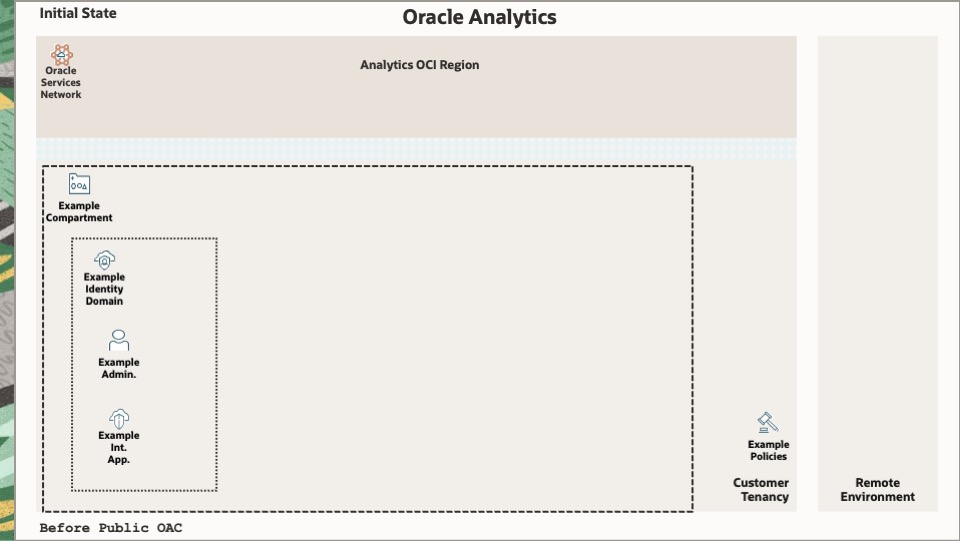Click the Example Int. App icon
This screenshot has width=960, height=541.
(x=119, y=417)
